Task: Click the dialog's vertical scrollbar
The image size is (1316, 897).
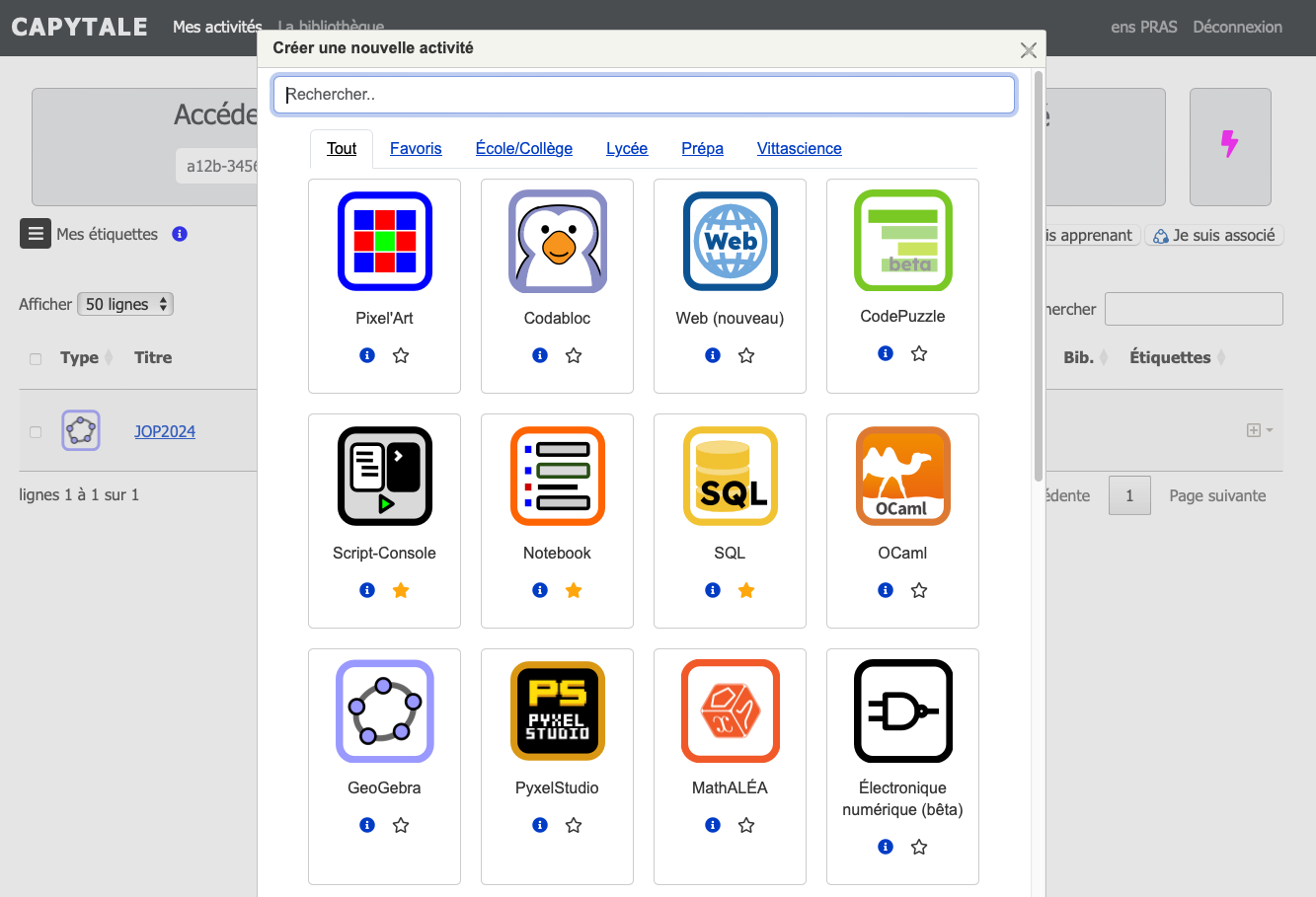Action: click(1038, 276)
